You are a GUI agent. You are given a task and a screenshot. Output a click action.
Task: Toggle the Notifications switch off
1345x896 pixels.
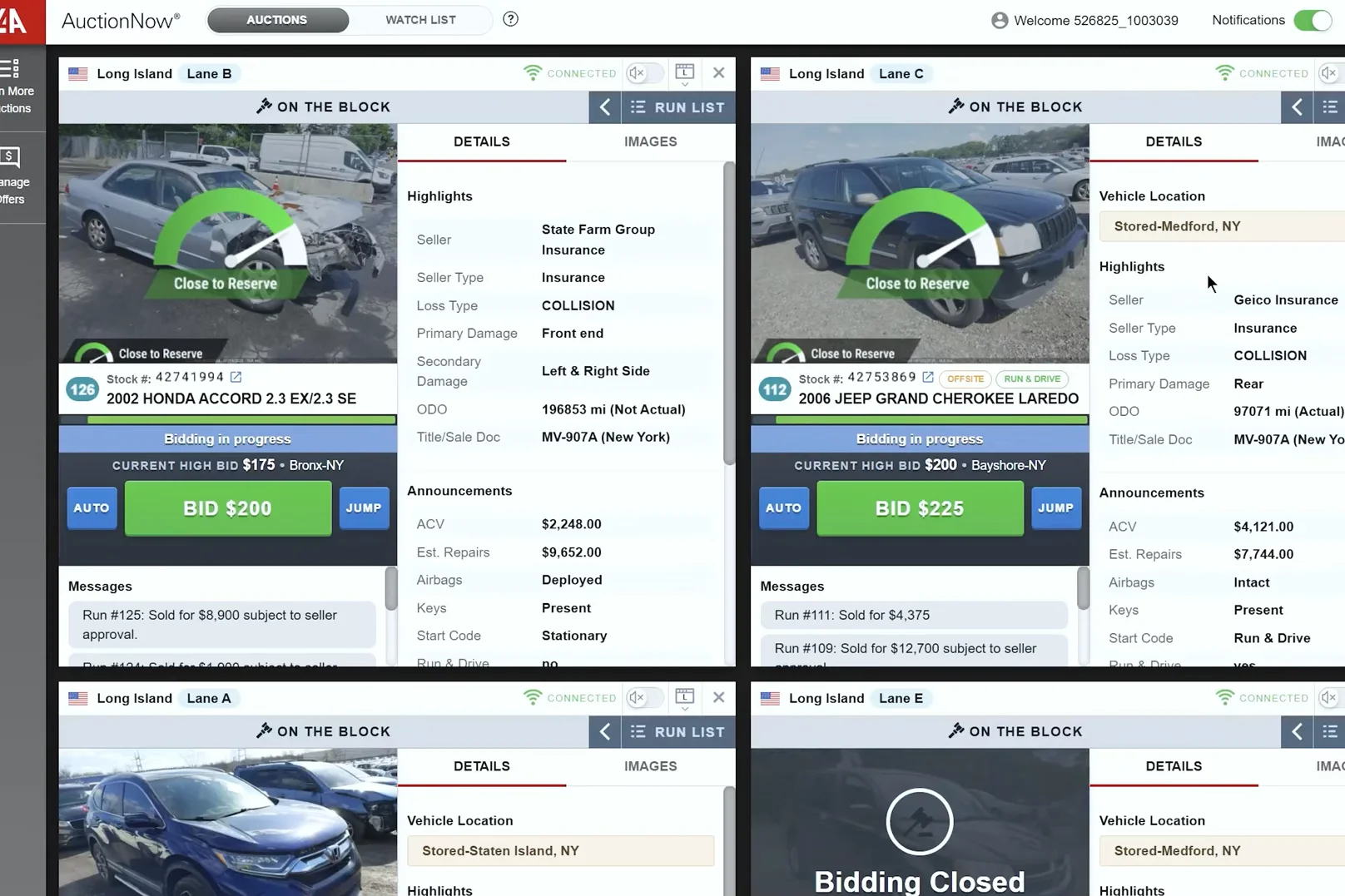tap(1314, 20)
